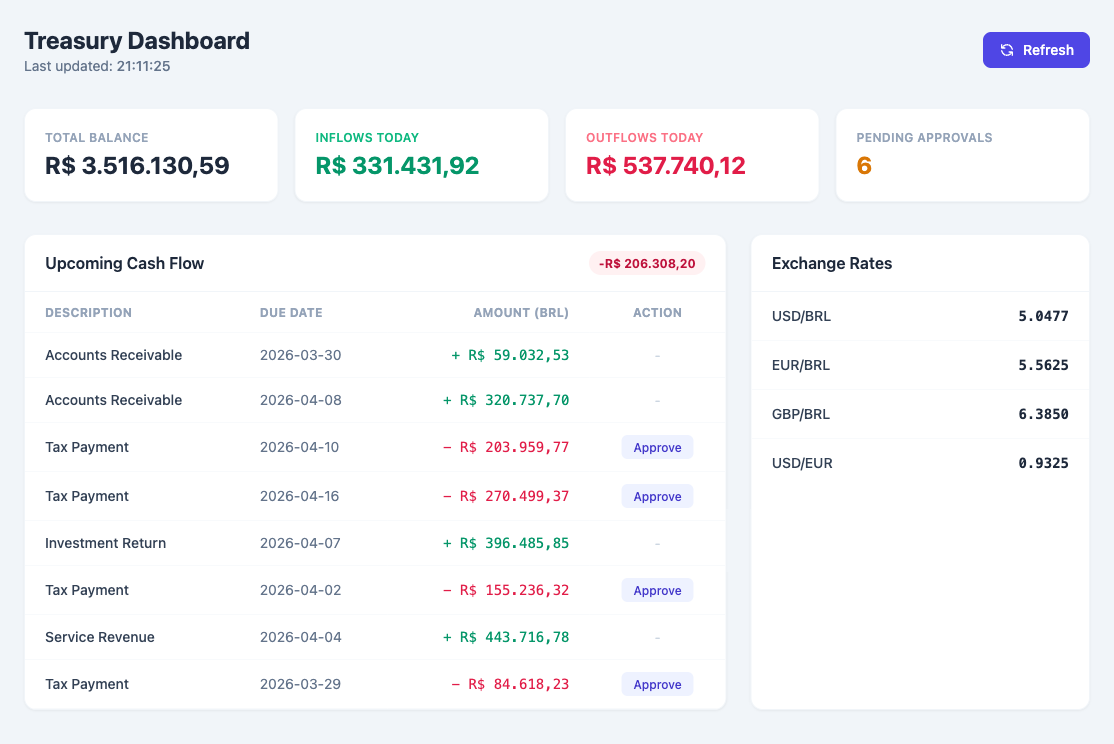Viewport: 1114px width, 744px height.
Task: Select the Outflows Today summary card
Action: coord(692,155)
